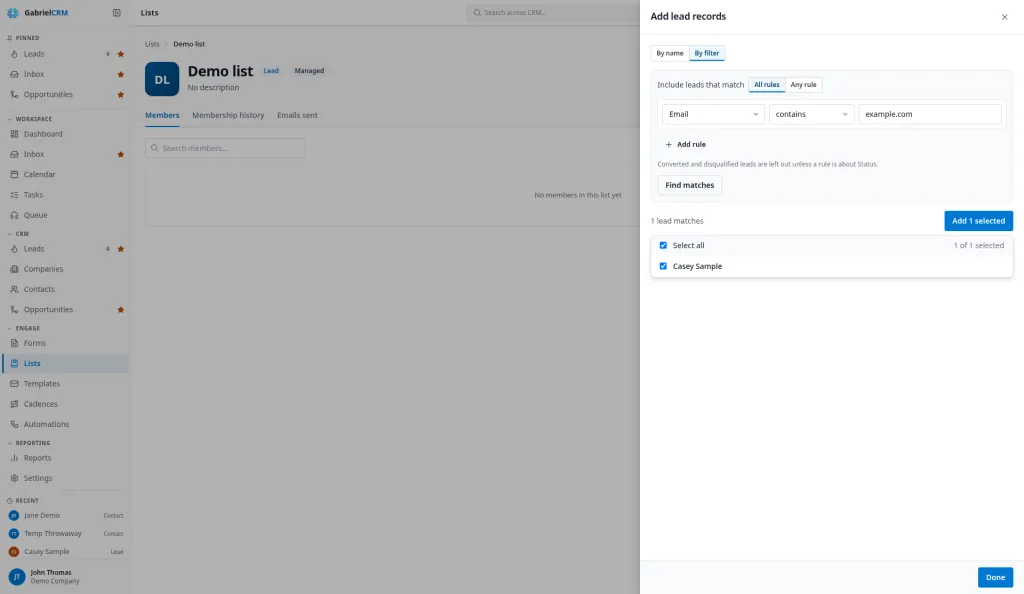Switch to the By name tab
1024x594 pixels.
click(x=670, y=54)
